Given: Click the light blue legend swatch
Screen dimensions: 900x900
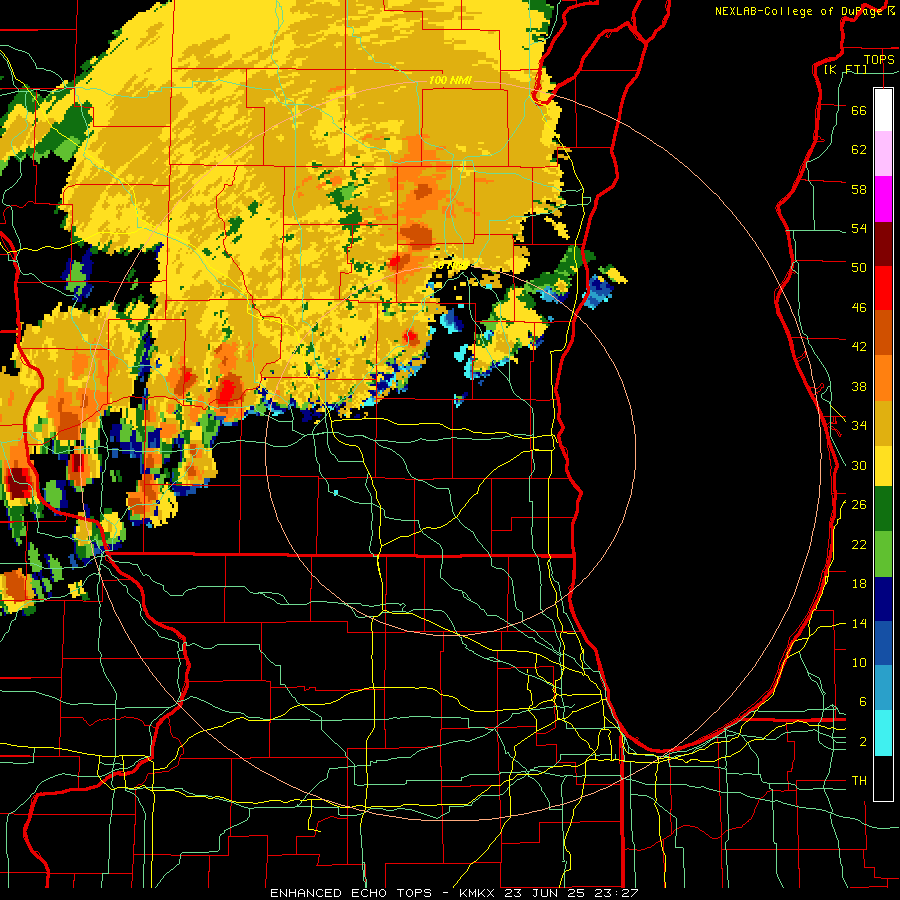Looking at the screenshot, I should click(883, 688).
